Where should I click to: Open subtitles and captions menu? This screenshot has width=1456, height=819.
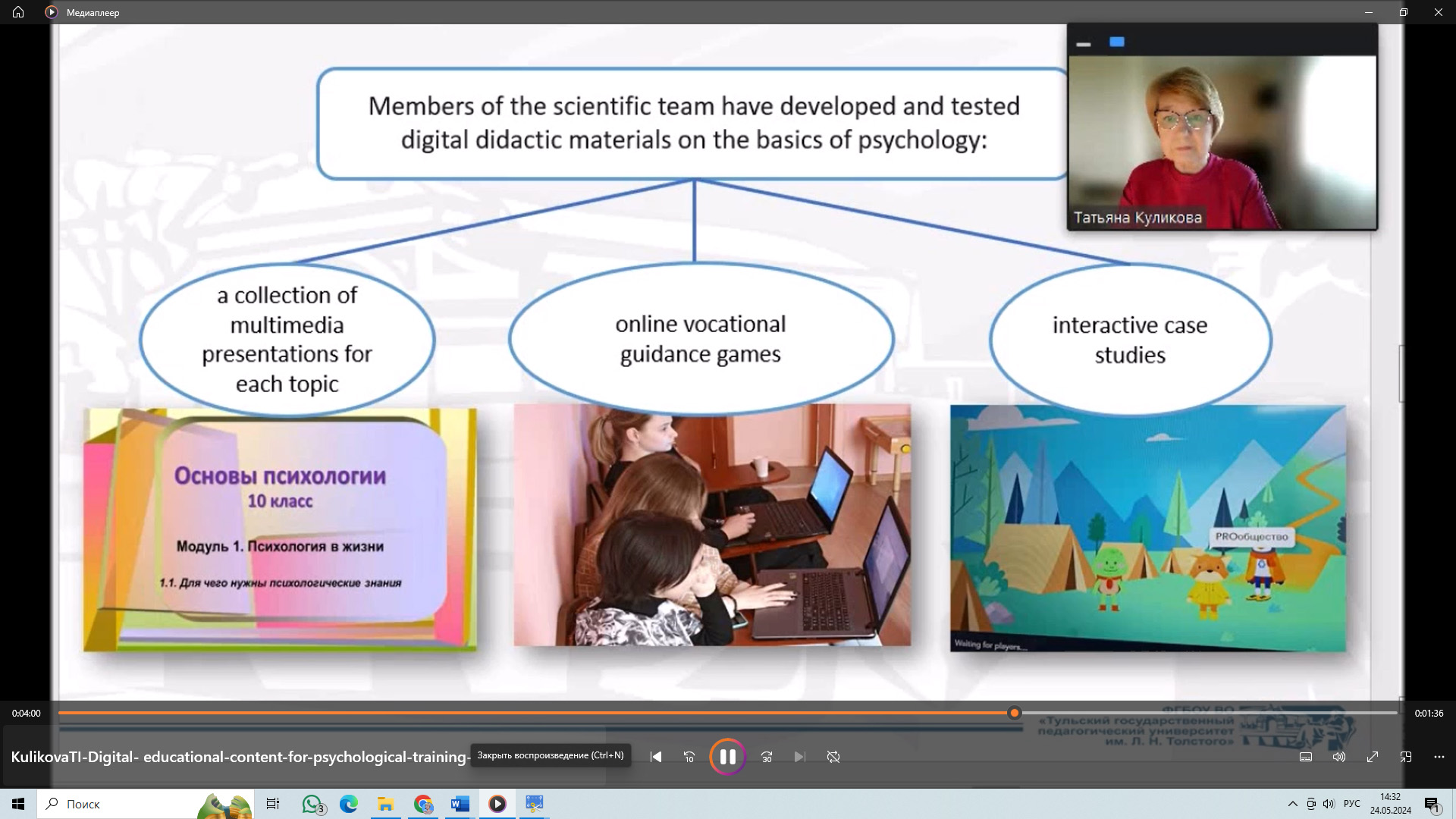click(x=1306, y=757)
